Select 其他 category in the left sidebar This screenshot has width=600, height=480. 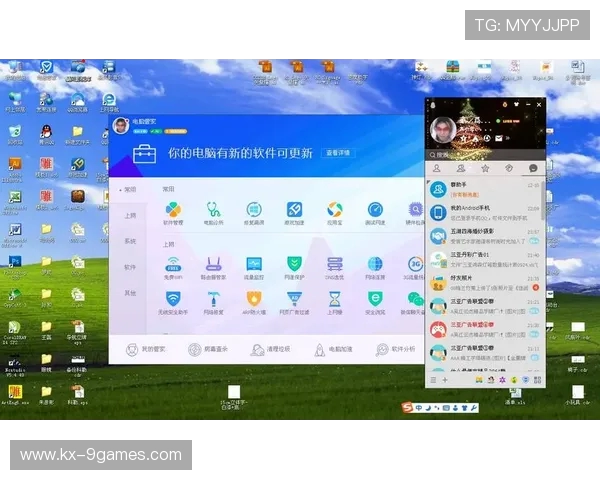point(130,293)
